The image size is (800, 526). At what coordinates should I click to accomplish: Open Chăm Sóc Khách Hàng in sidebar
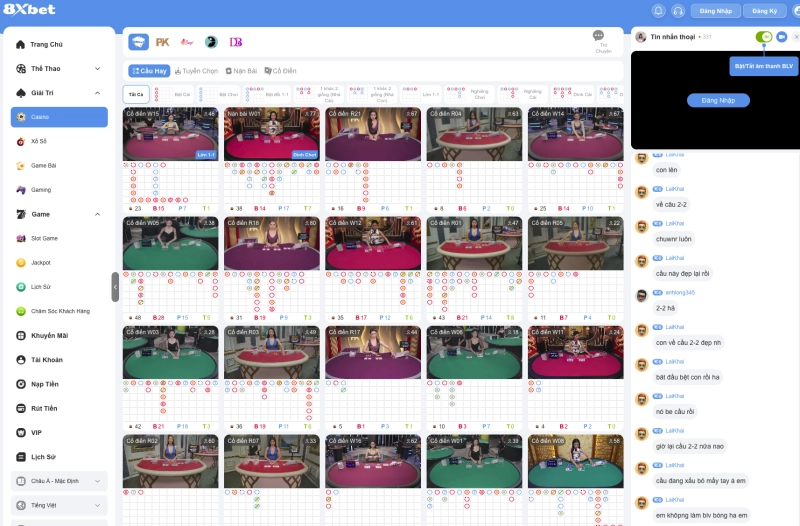(59, 311)
